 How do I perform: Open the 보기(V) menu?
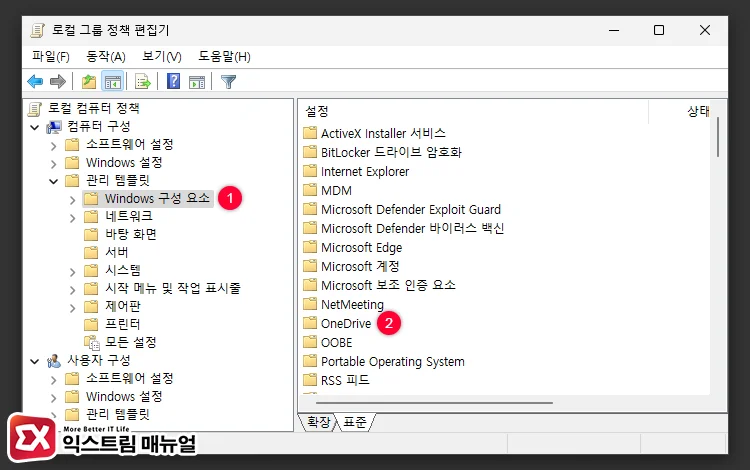(x=162, y=56)
